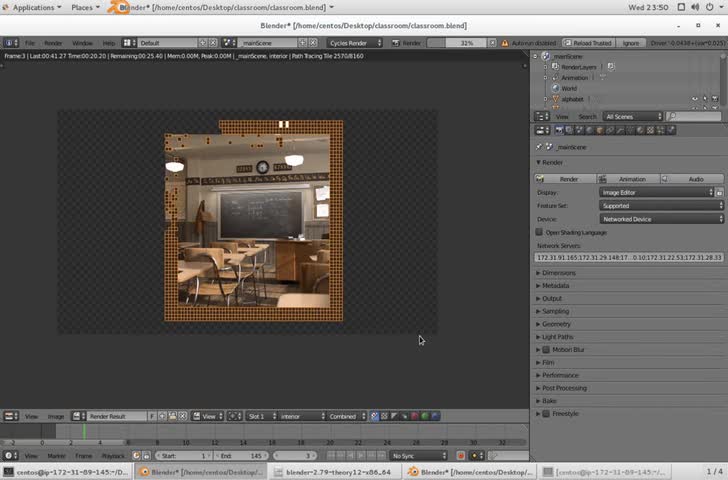Open the Particles properties tab
The image size is (728, 480).
[660, 130]
